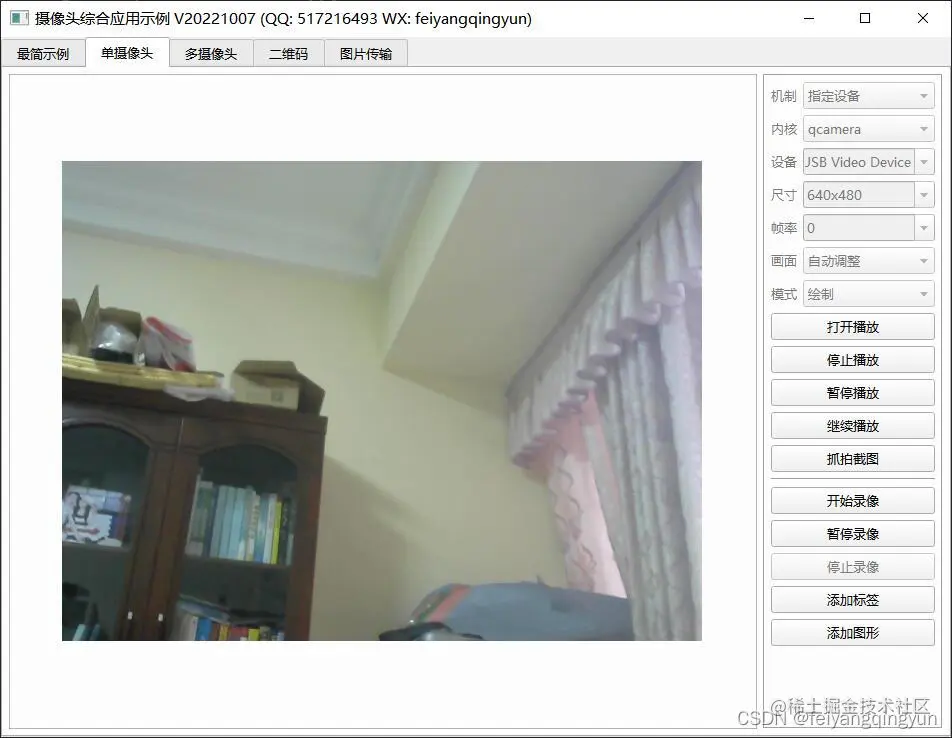
Task: Click 继续播放 to resume playback
Action: coord(851,425)
